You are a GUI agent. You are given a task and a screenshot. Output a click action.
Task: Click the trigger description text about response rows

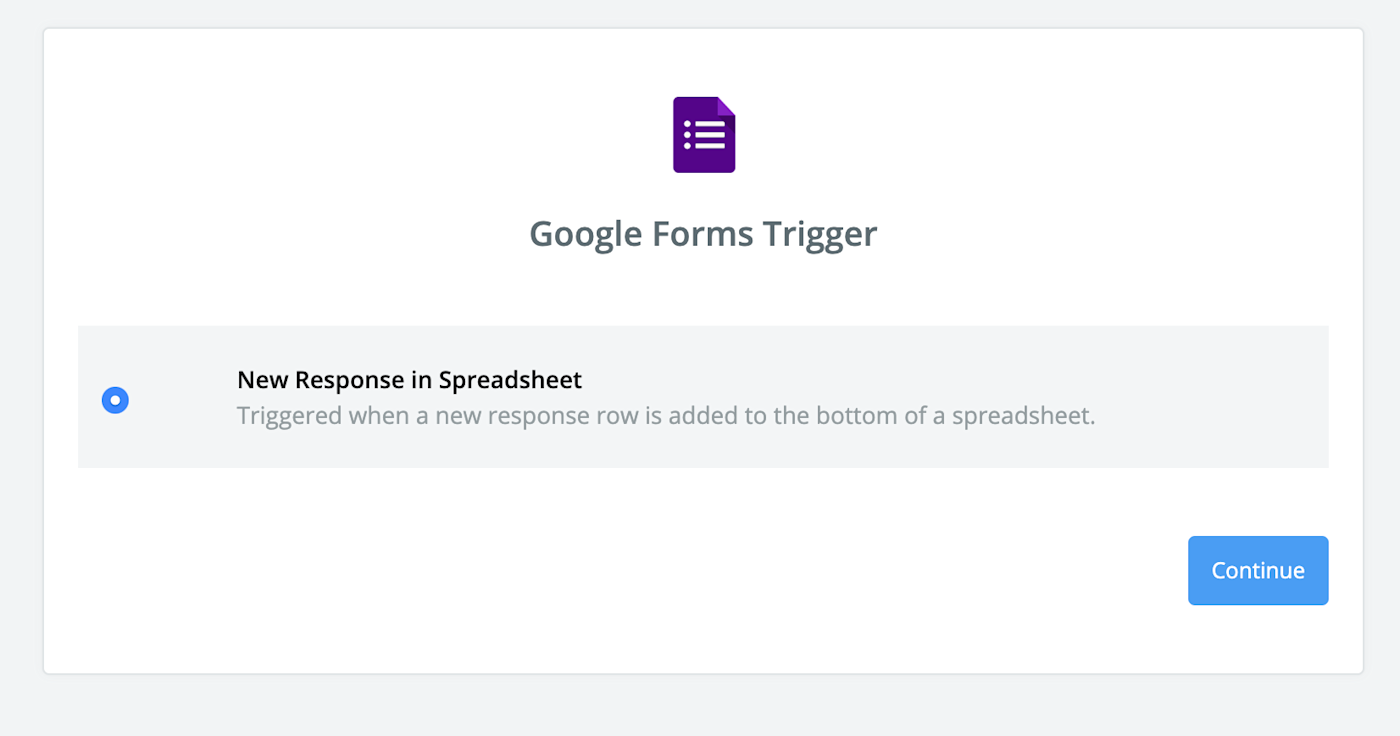coord(665,415)
